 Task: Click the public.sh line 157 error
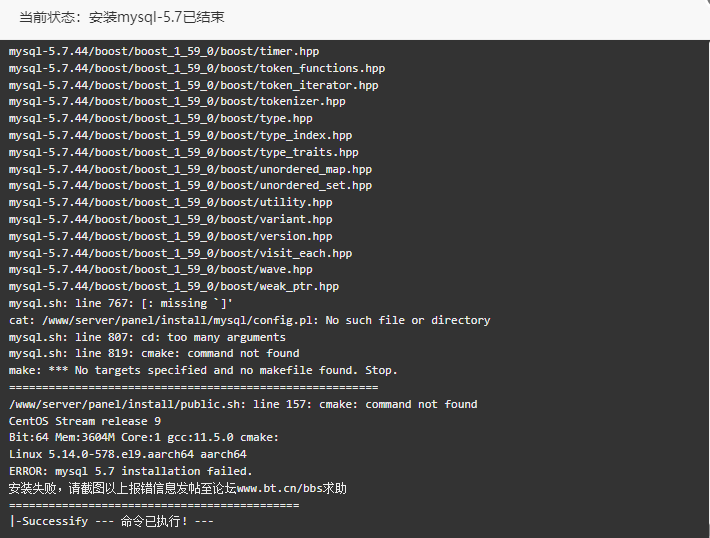243,404
